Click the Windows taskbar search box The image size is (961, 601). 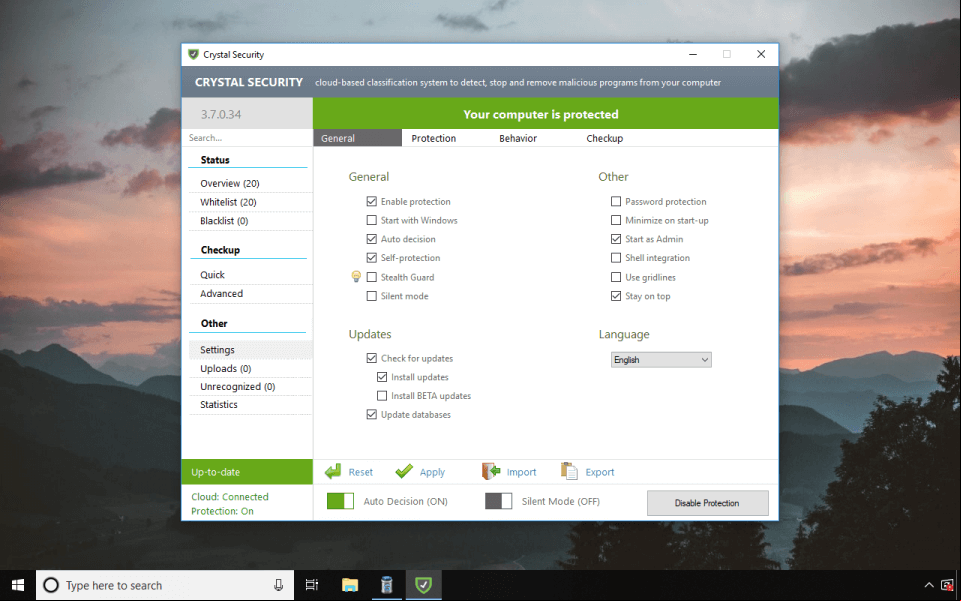(165, 585)
